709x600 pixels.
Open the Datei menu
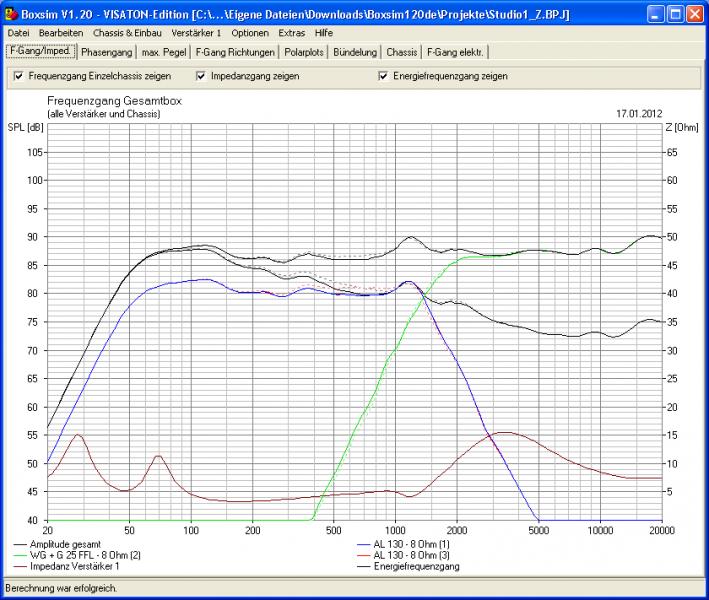pyautogui.click(x=18, y=33)
